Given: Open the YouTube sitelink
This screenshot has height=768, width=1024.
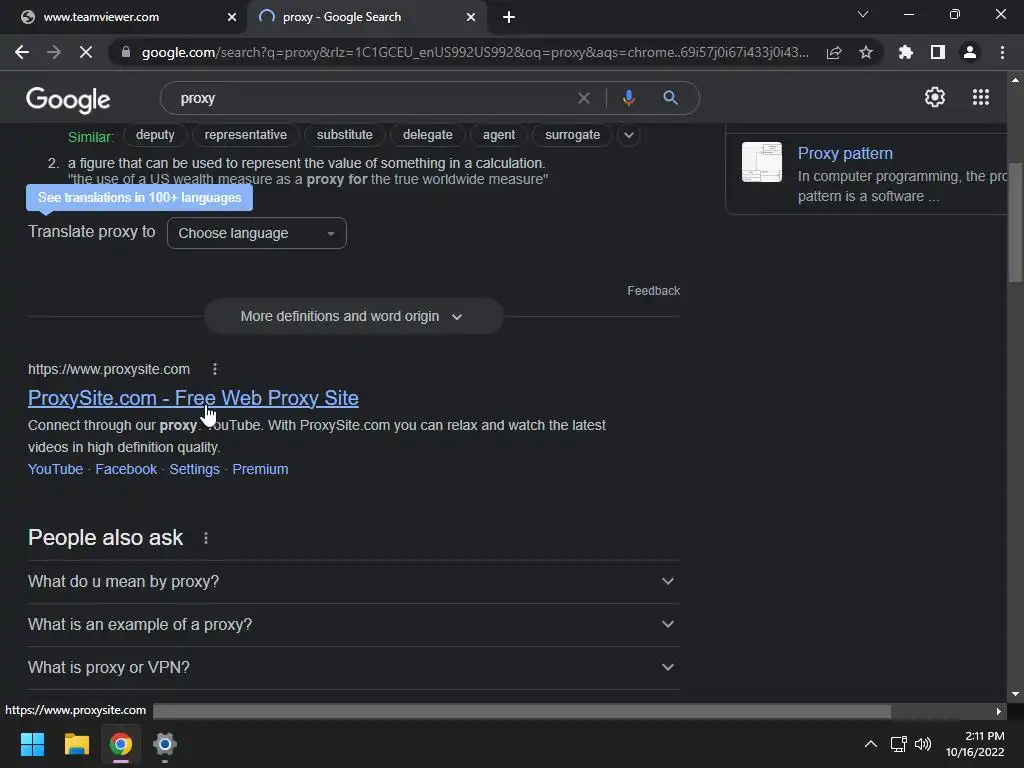Looking at the screenshot, I should [x=56, y=469].
